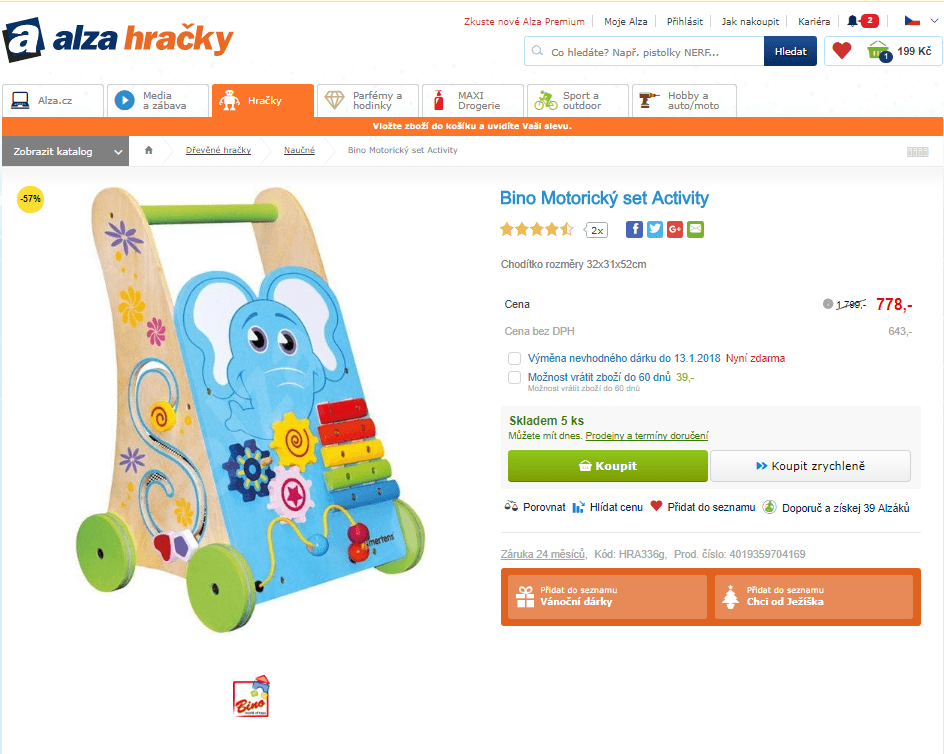The width and height of the screenshot is (944, 754).
Task: Open the product rating count 2x
Action: 597,230
